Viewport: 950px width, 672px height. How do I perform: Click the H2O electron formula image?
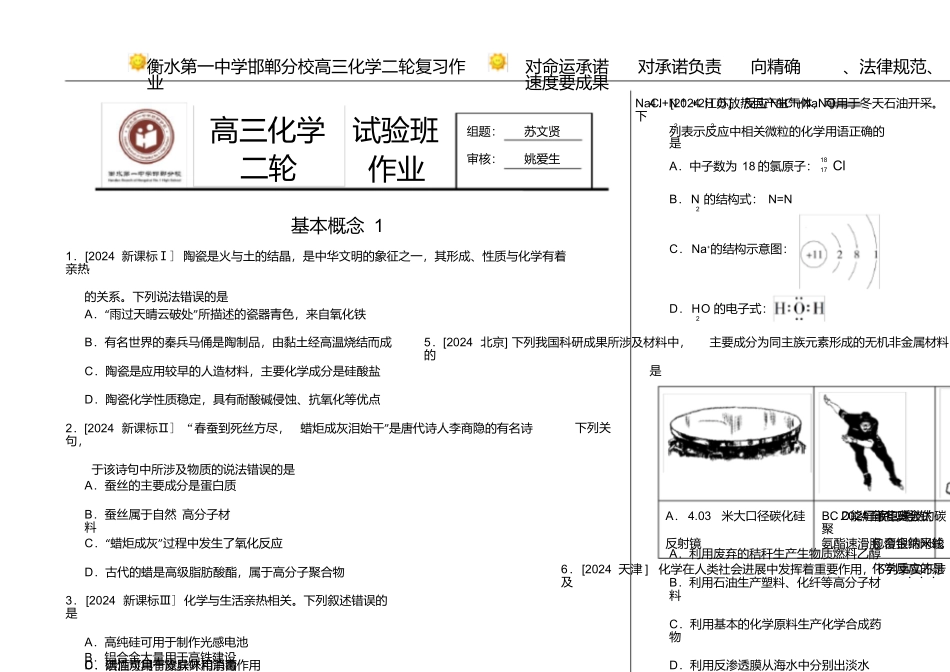tap(800, 309)
